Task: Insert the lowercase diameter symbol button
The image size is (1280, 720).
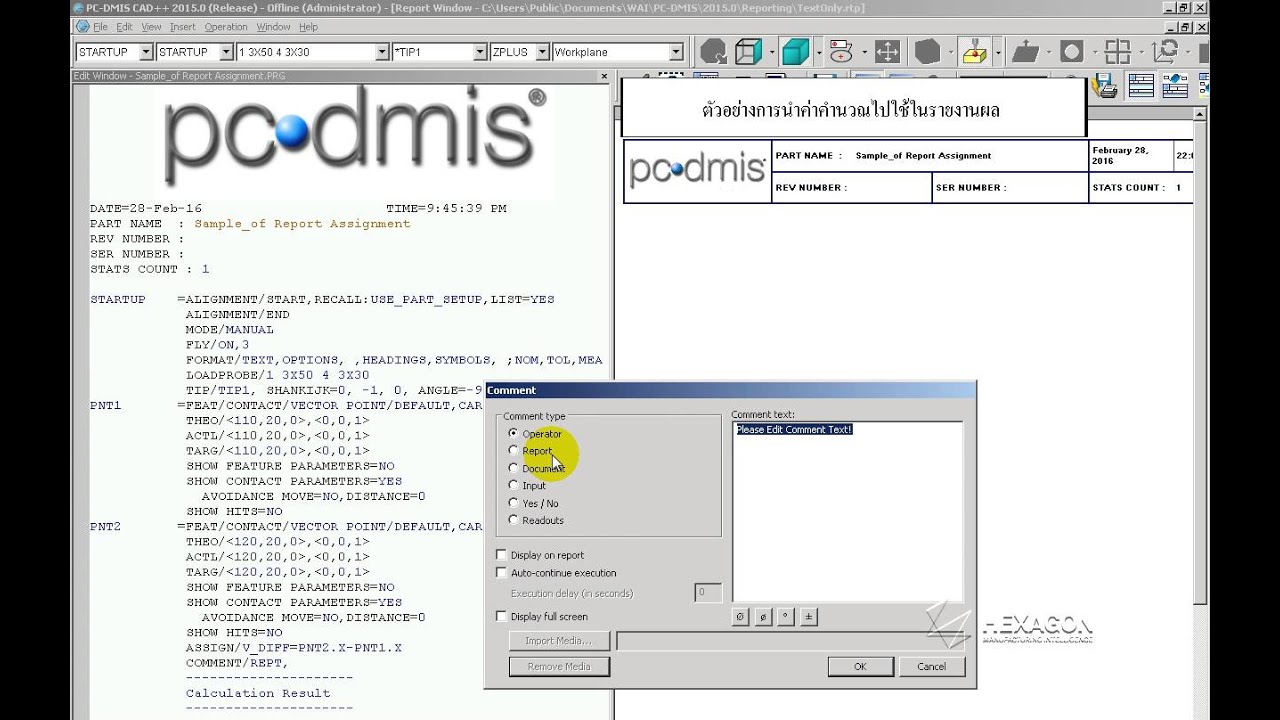Action: [x=763, y=617]
